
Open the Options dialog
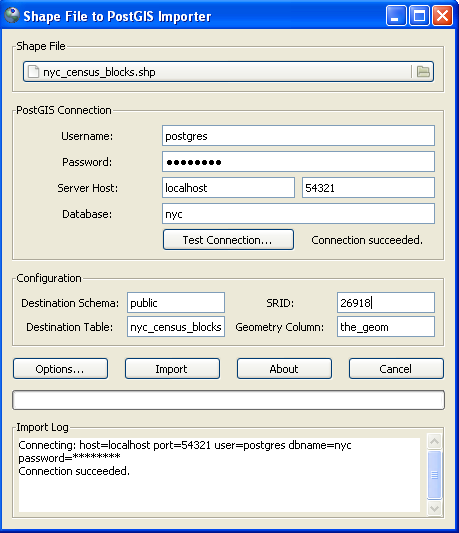[x=61, y=369]
